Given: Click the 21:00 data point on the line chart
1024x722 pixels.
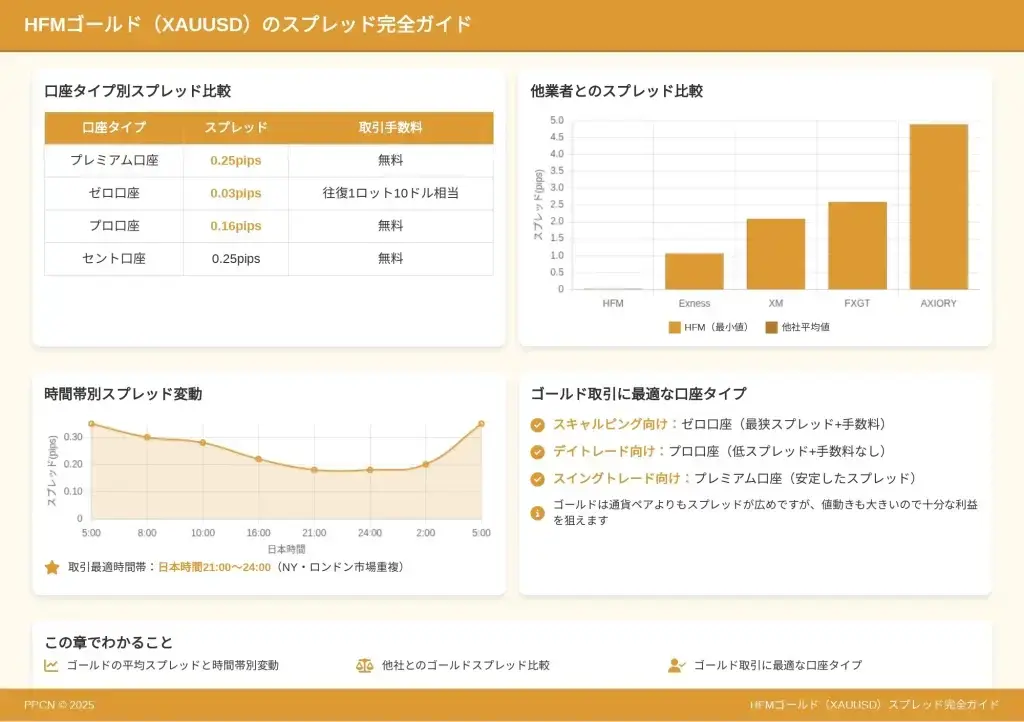Looking at the screenshot, I should click(x=314, y=470).
